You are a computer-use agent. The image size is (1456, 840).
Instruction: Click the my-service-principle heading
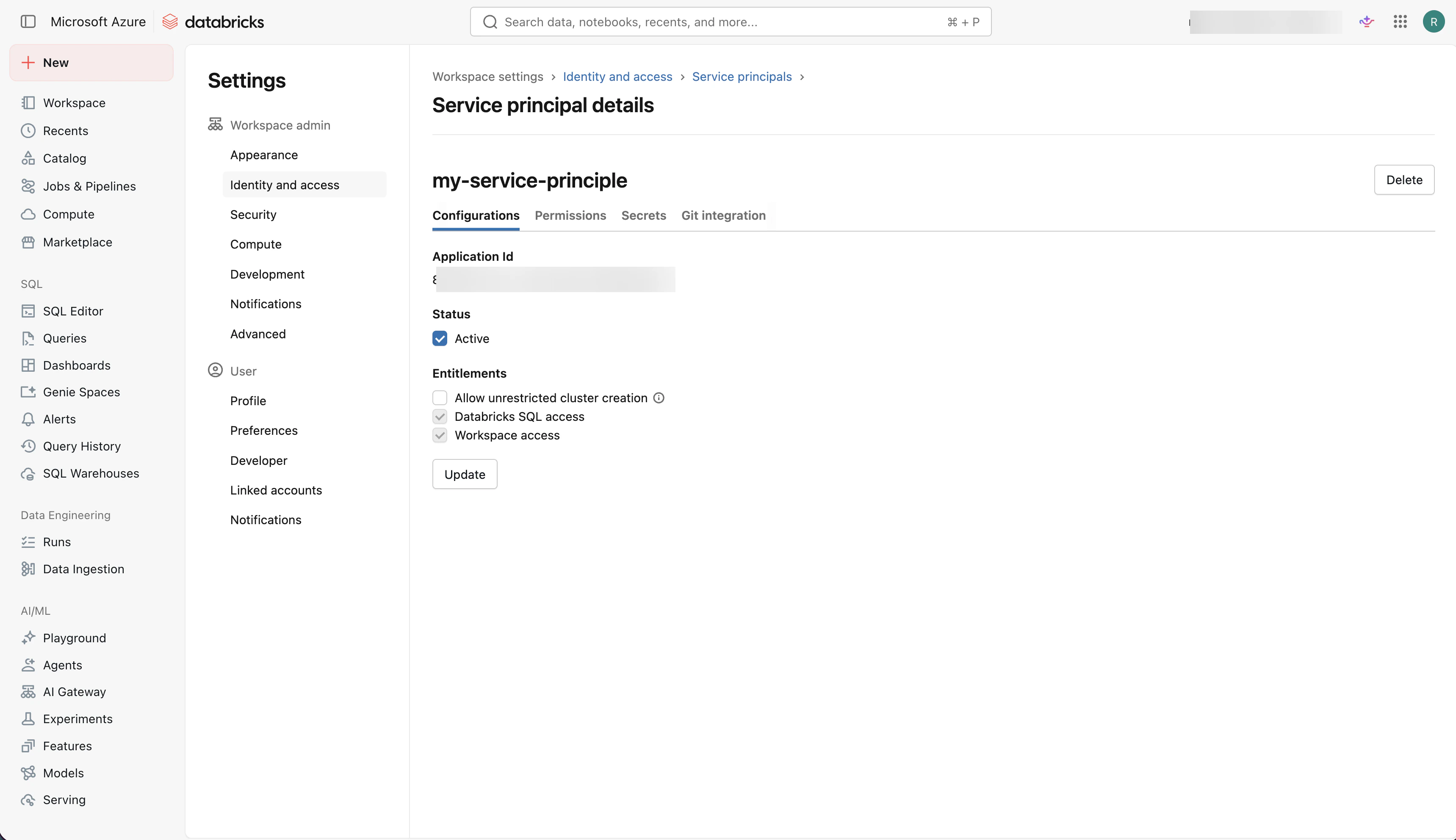click(529, 181)
